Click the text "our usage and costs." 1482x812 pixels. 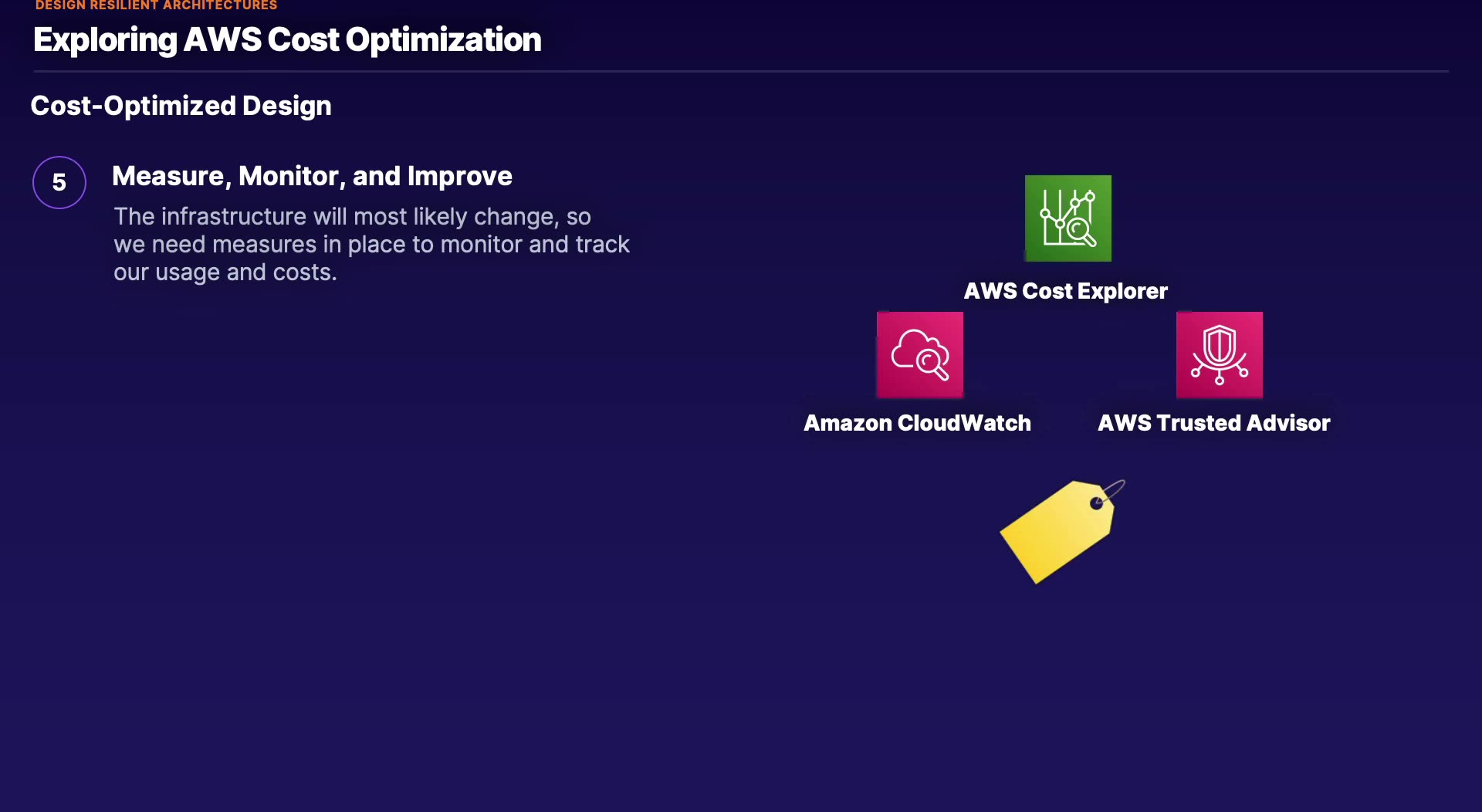pyautogui.click(x=225, y=272)
